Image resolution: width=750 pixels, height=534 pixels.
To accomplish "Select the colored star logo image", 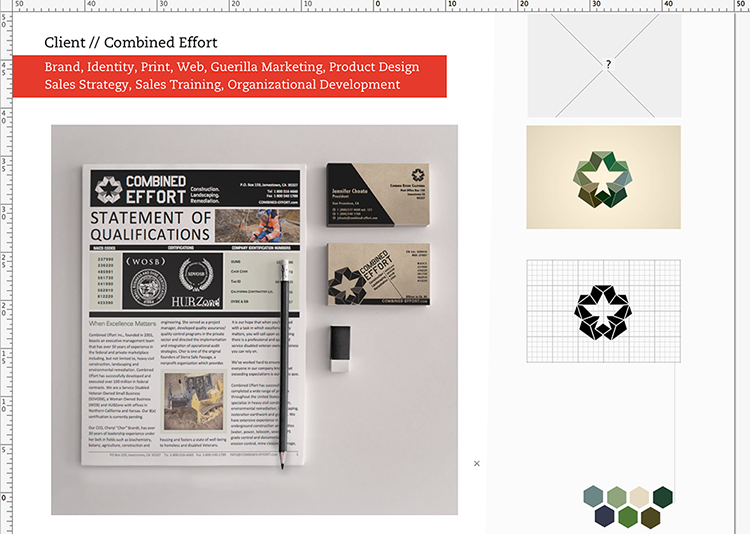I will (x=604, y=177).
